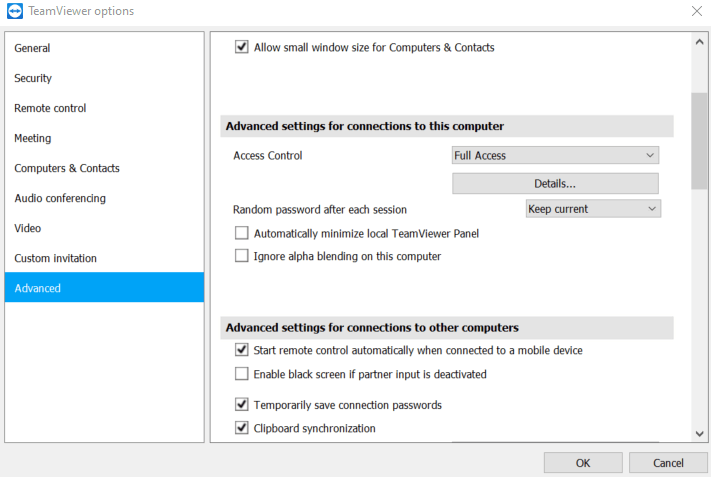
Task: Select Remote control in the sidebar
Action: 50,108
